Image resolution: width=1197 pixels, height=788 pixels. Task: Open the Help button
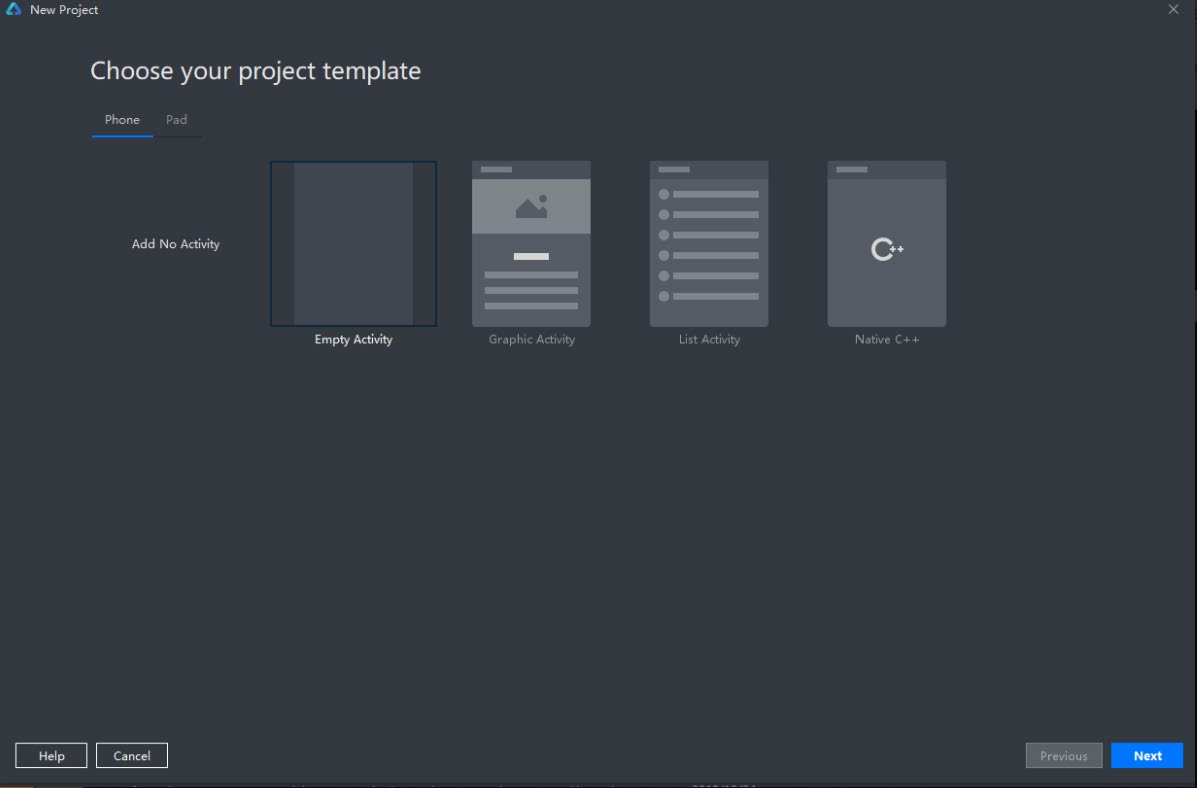[x=51, y=755]
